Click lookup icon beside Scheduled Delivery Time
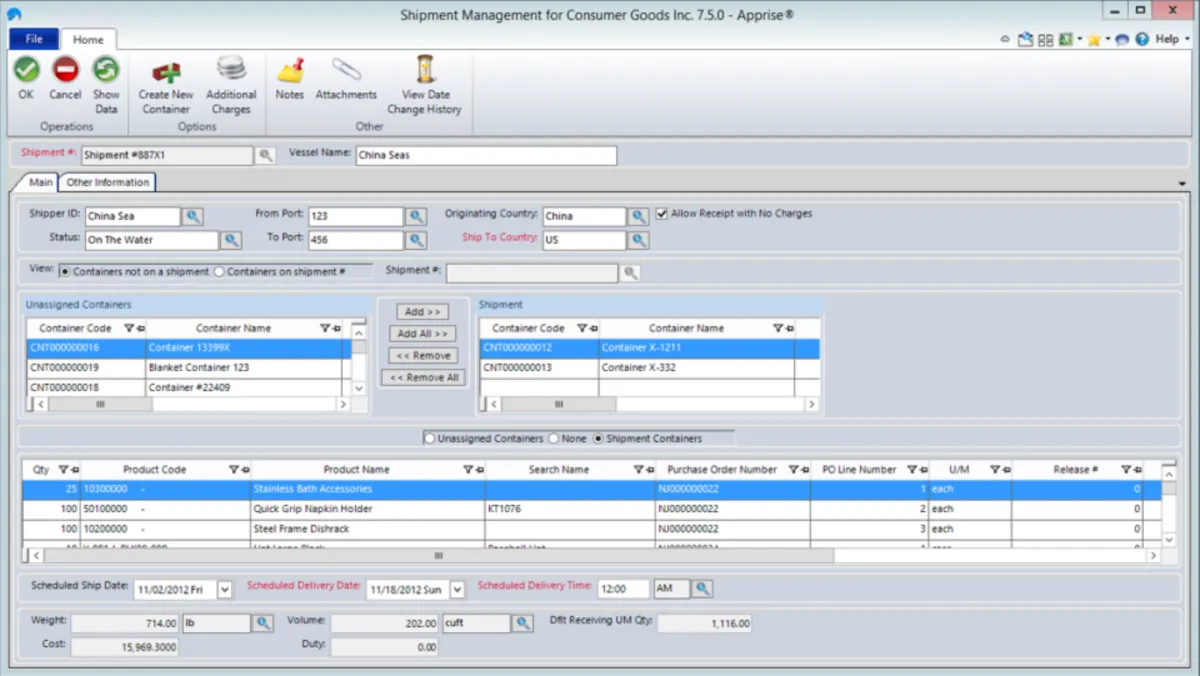Viewport: 1200px width, 676px height. (703, 589)
